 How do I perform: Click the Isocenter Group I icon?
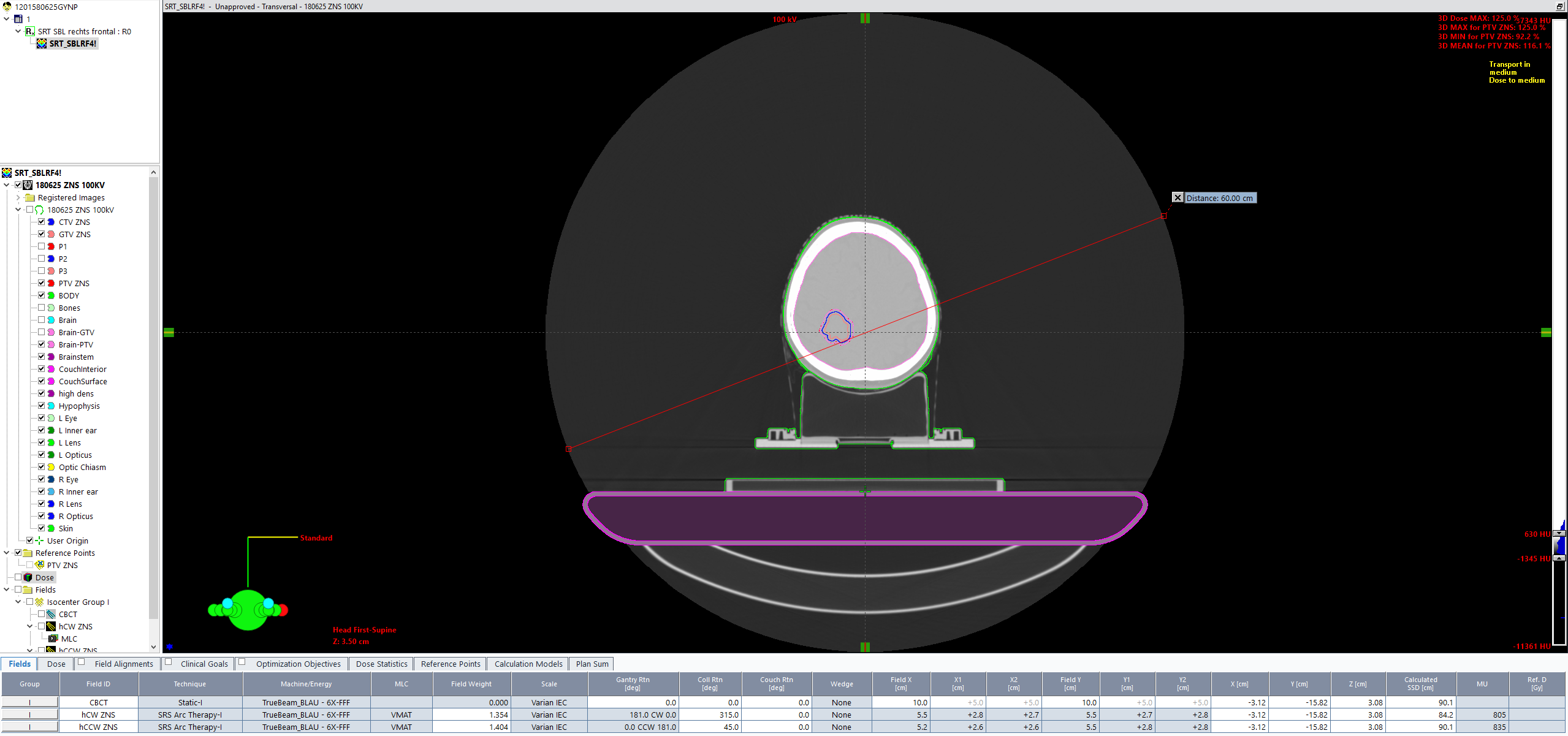[39, 602]
